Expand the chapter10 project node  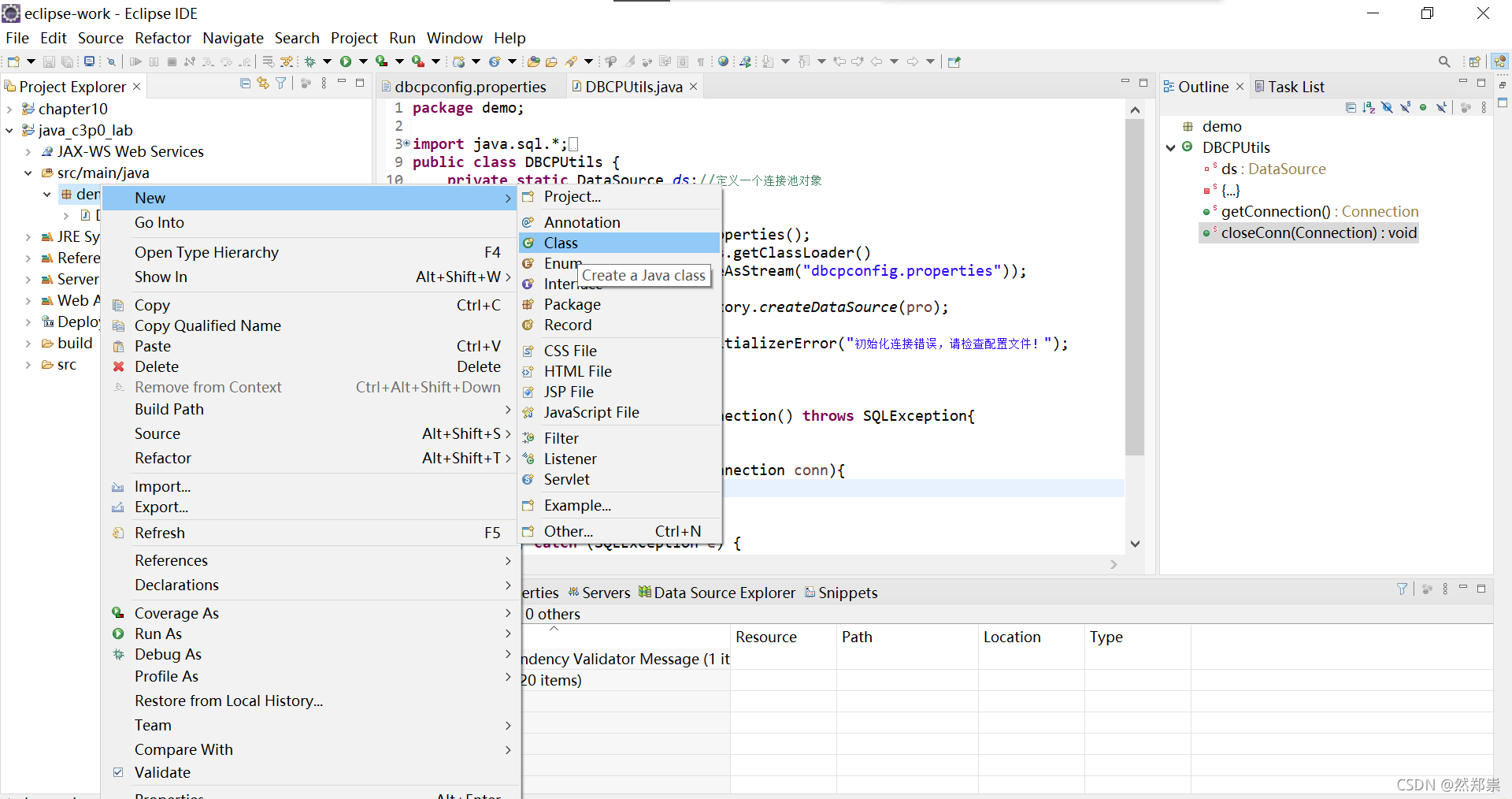pyautogui.click(x=9, y=109)
